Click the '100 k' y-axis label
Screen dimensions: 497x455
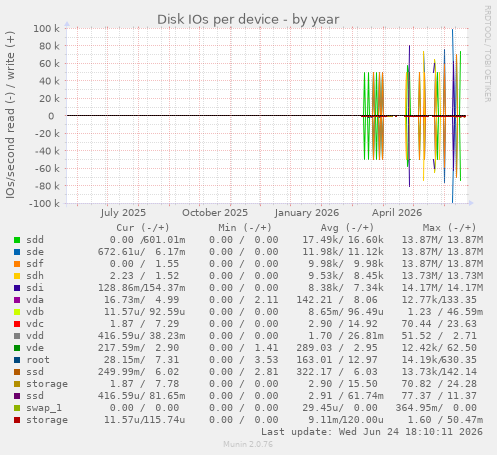[46, 29]
